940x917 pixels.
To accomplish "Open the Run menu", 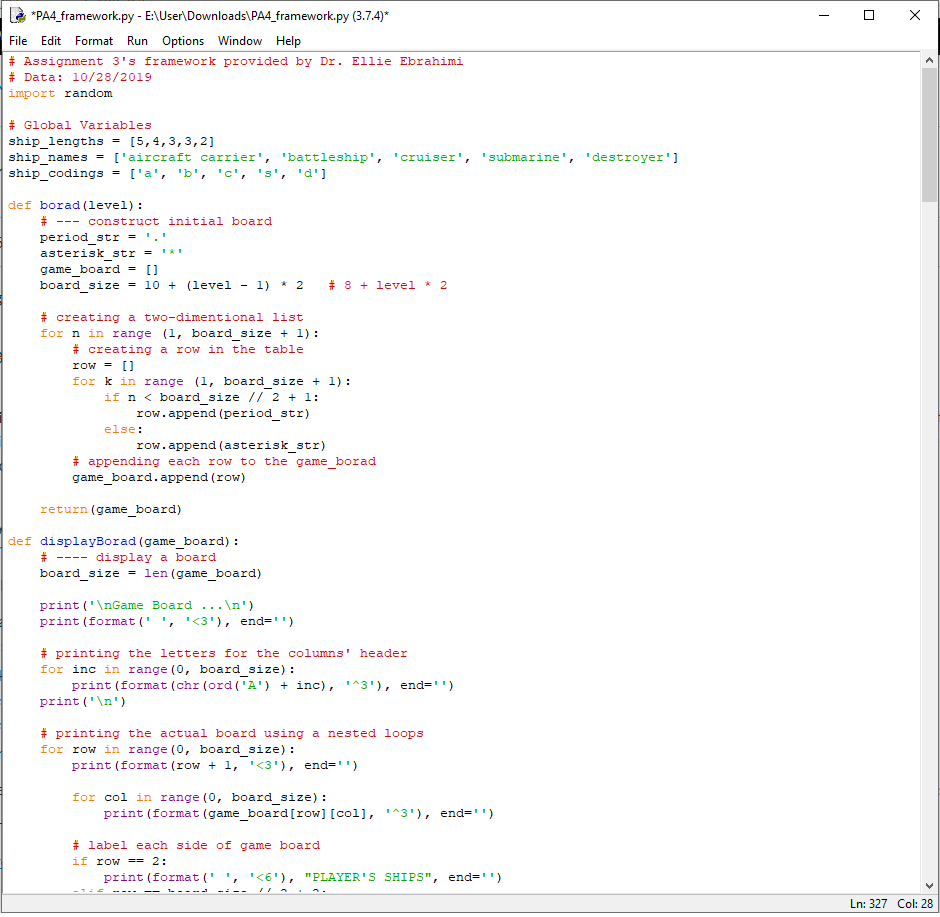I will 137,41.
